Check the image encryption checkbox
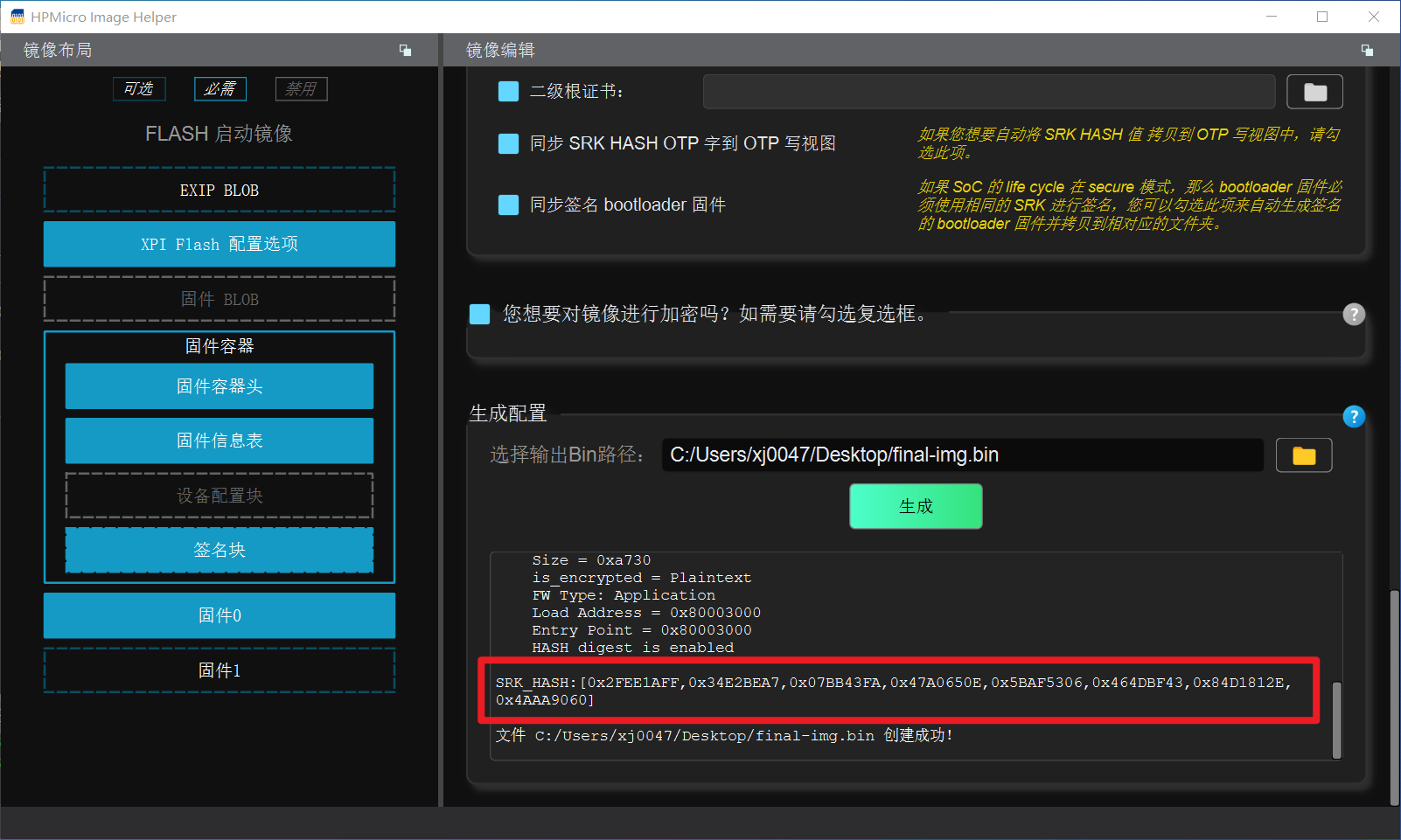Viewport: 1401px width, 840px height. pyautogui.click(x=479, y=314)
